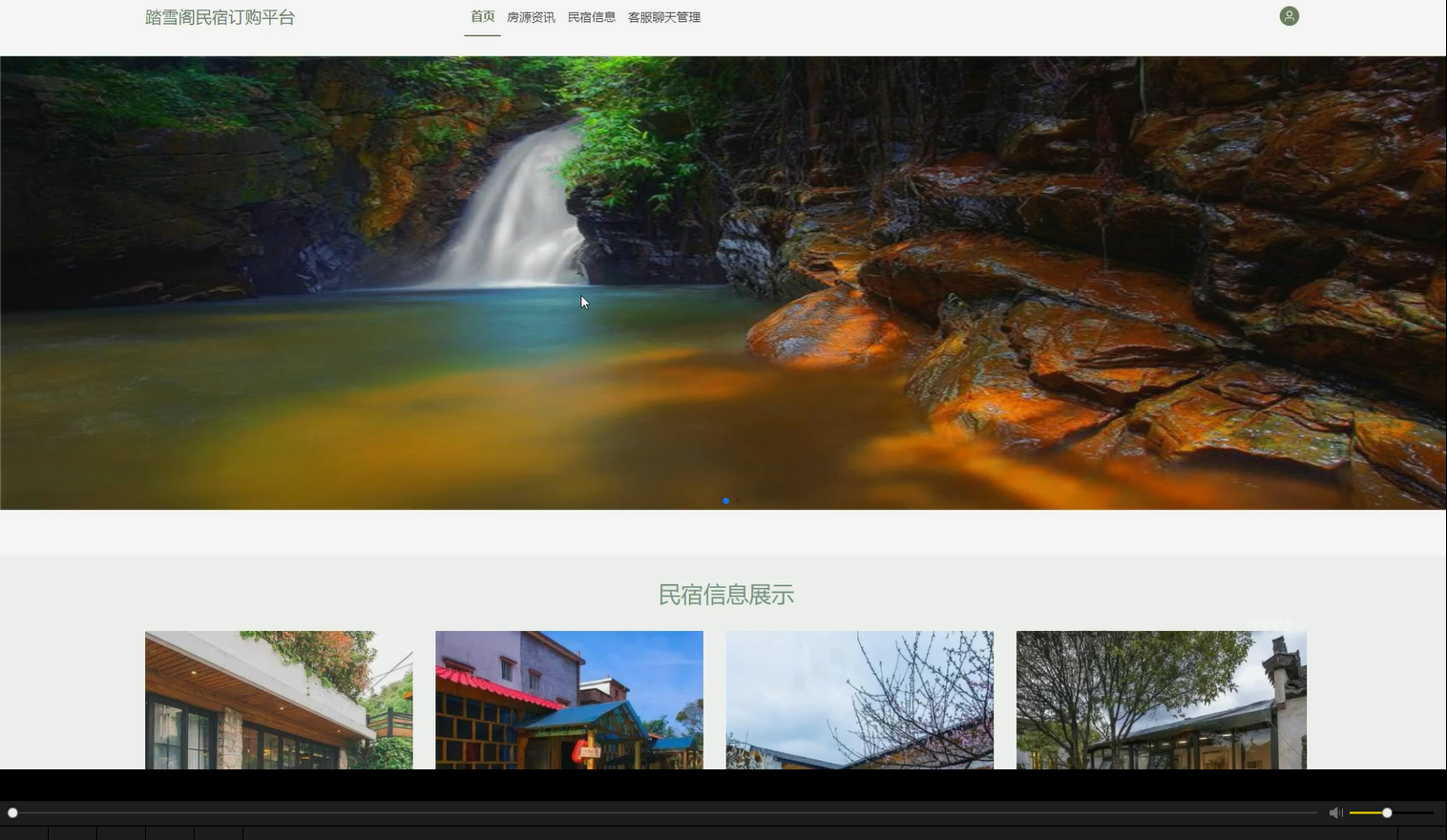Open the user account icon

coord(1289,15)
